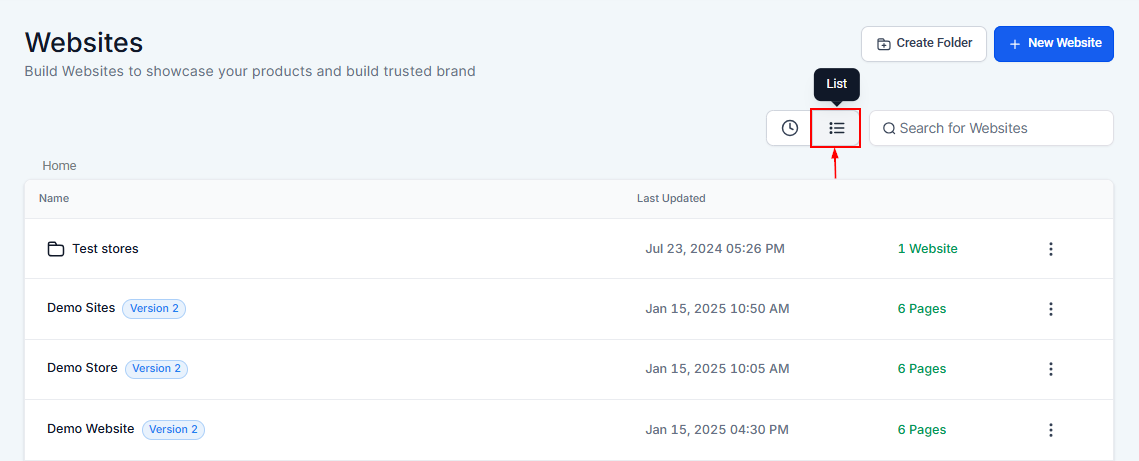Image resolution: width=1139 pixels, height=461 pixels.
Task: Click the Test stores folder icon
Action: 56,249
